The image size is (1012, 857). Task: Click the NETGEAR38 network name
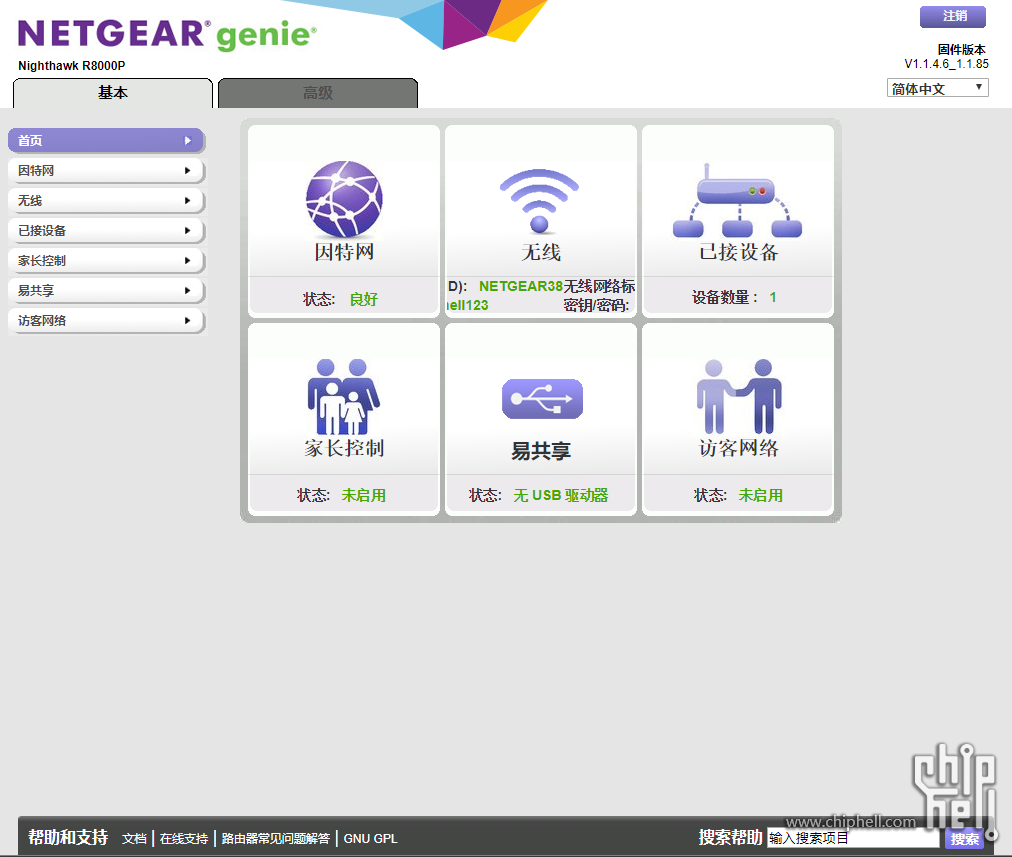click(521, 286)
